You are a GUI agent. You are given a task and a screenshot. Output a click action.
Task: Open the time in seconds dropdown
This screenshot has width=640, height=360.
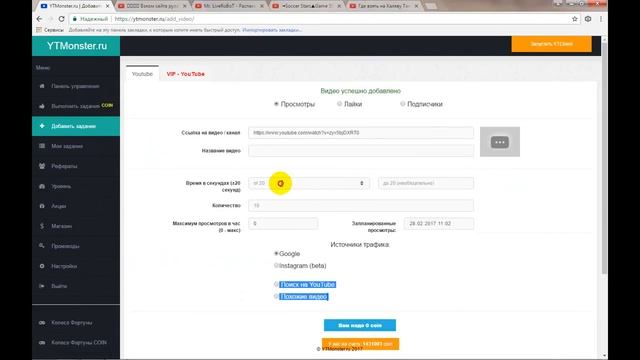(309, 183)
